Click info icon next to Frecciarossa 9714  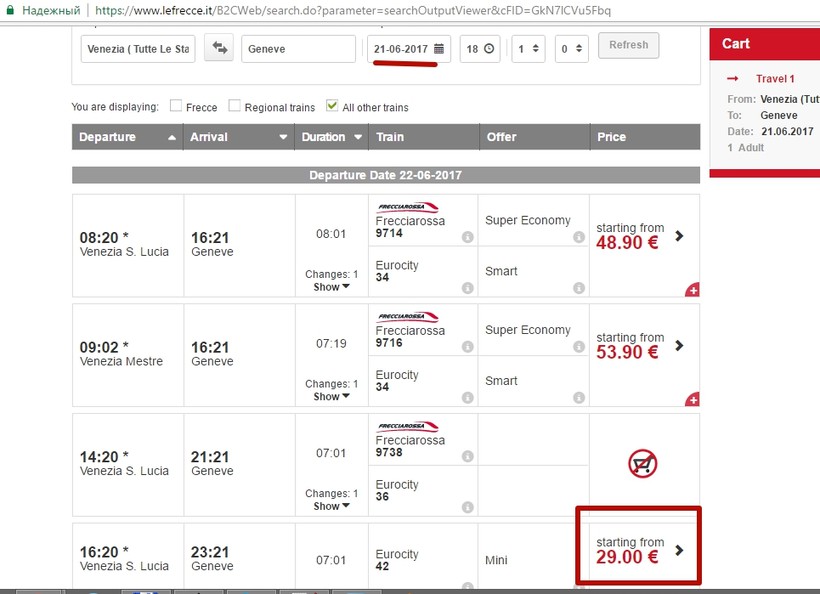pyautogui.click(x=467, y=237)
